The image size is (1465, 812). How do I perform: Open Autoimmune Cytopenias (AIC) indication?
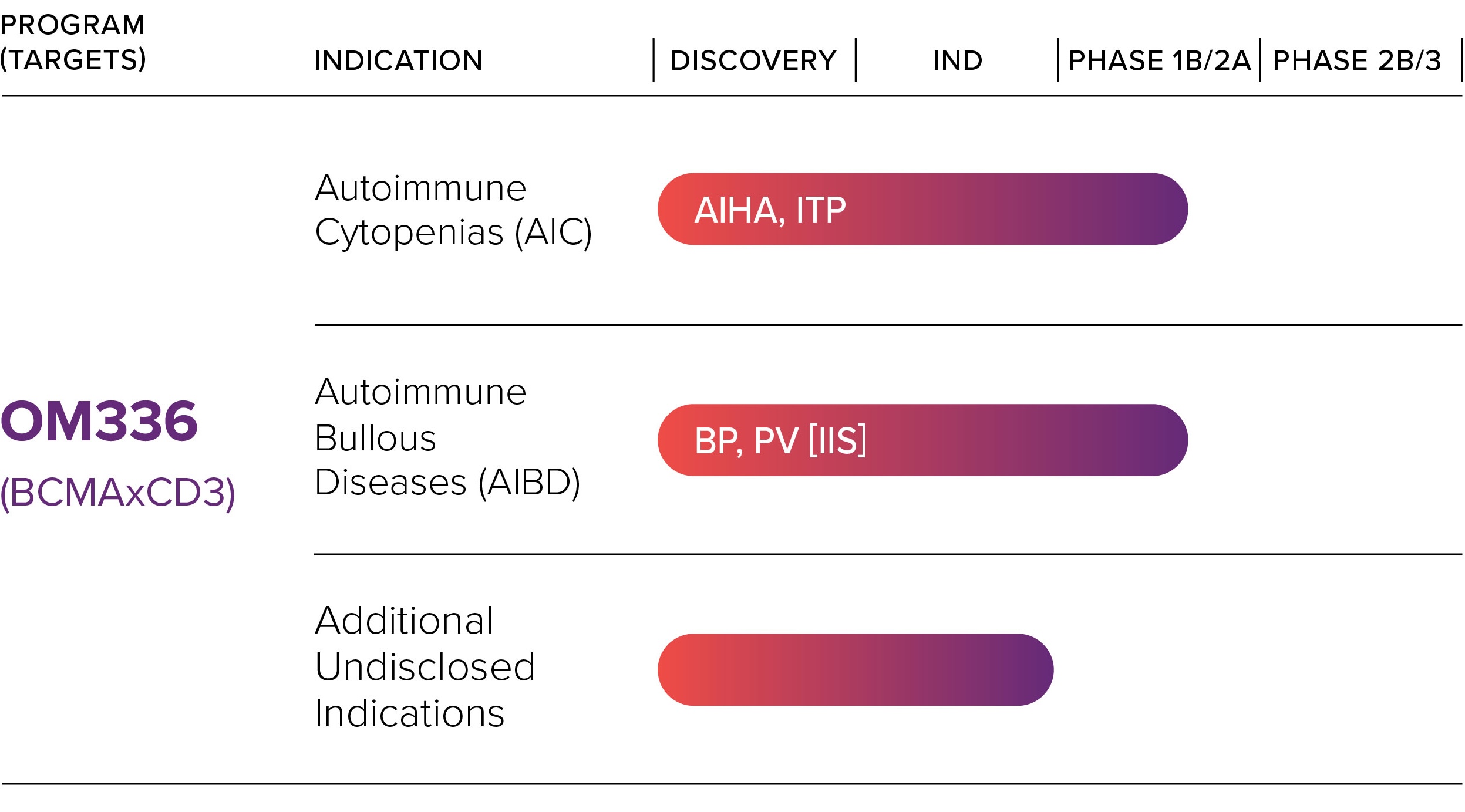[x=453, y=211]
